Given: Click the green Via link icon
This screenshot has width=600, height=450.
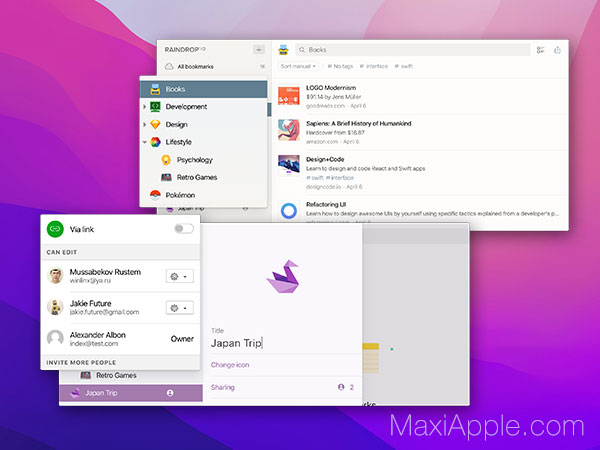Looking at the screenshot, I should pyautogui.click(x=55, y=229).
